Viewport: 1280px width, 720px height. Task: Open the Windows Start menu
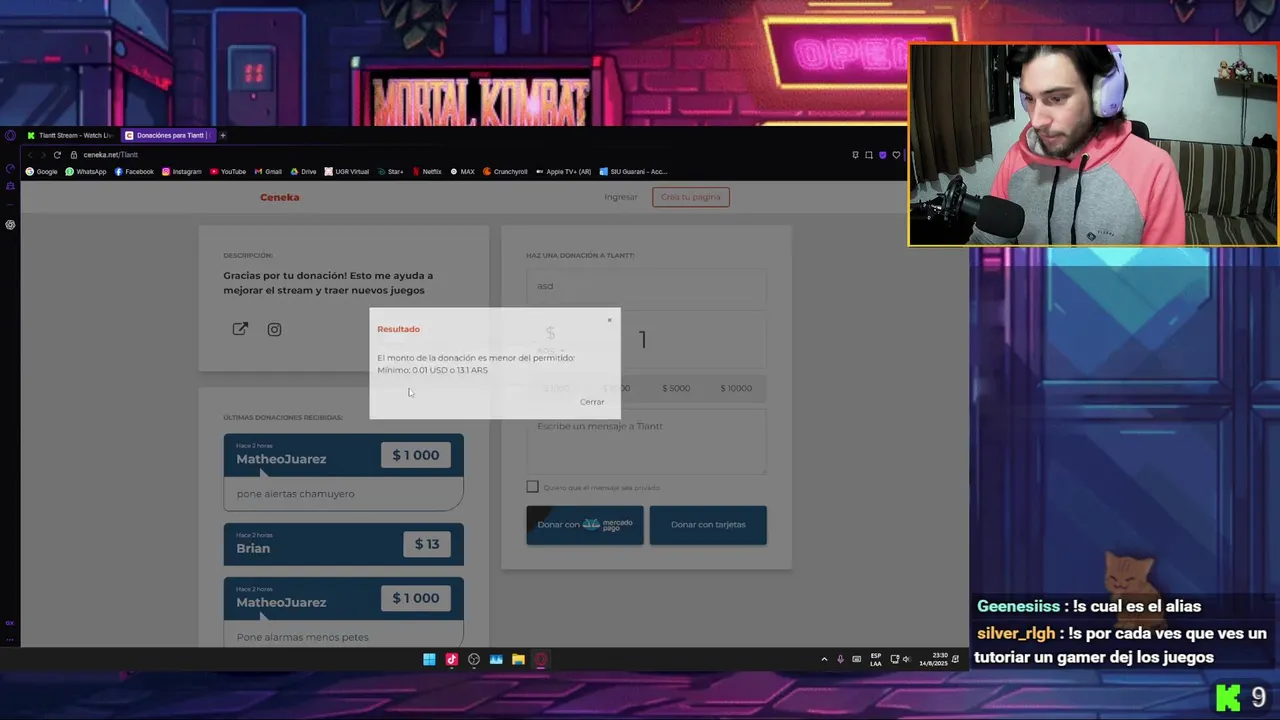click(429, 659)
